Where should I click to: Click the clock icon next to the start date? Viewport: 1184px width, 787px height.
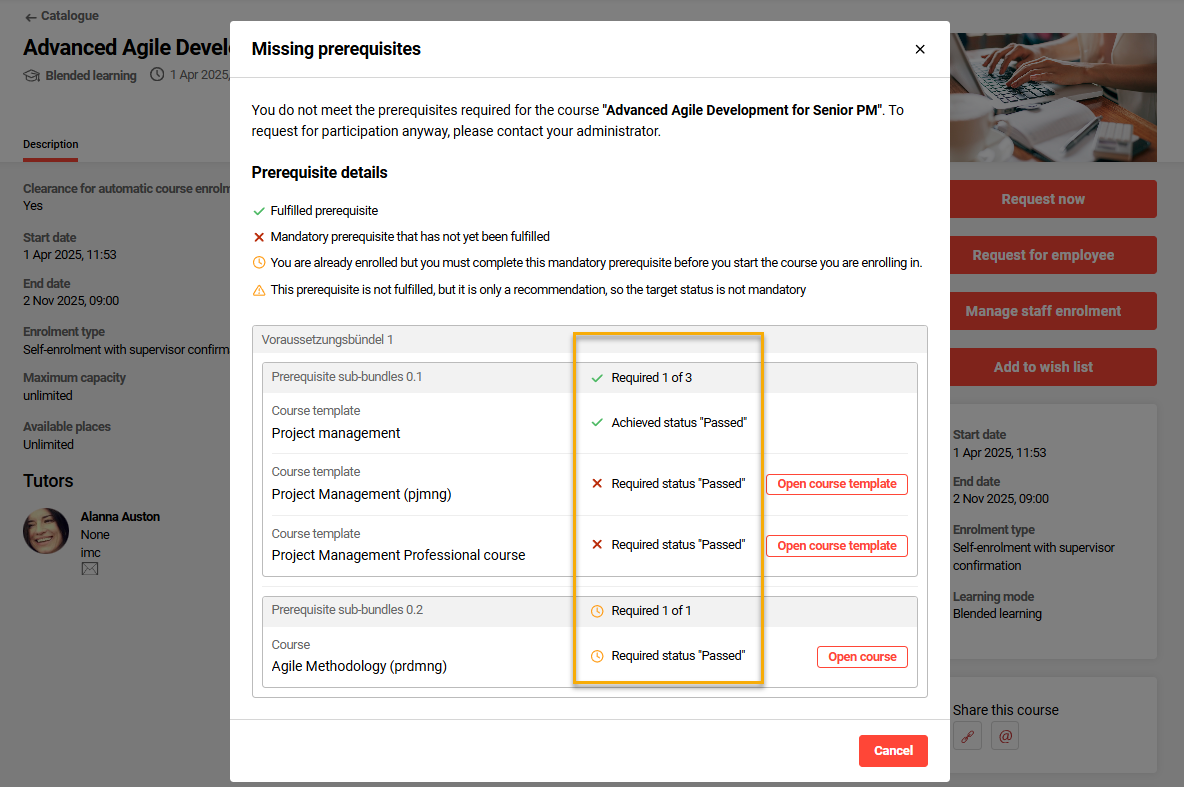(158, 75)
